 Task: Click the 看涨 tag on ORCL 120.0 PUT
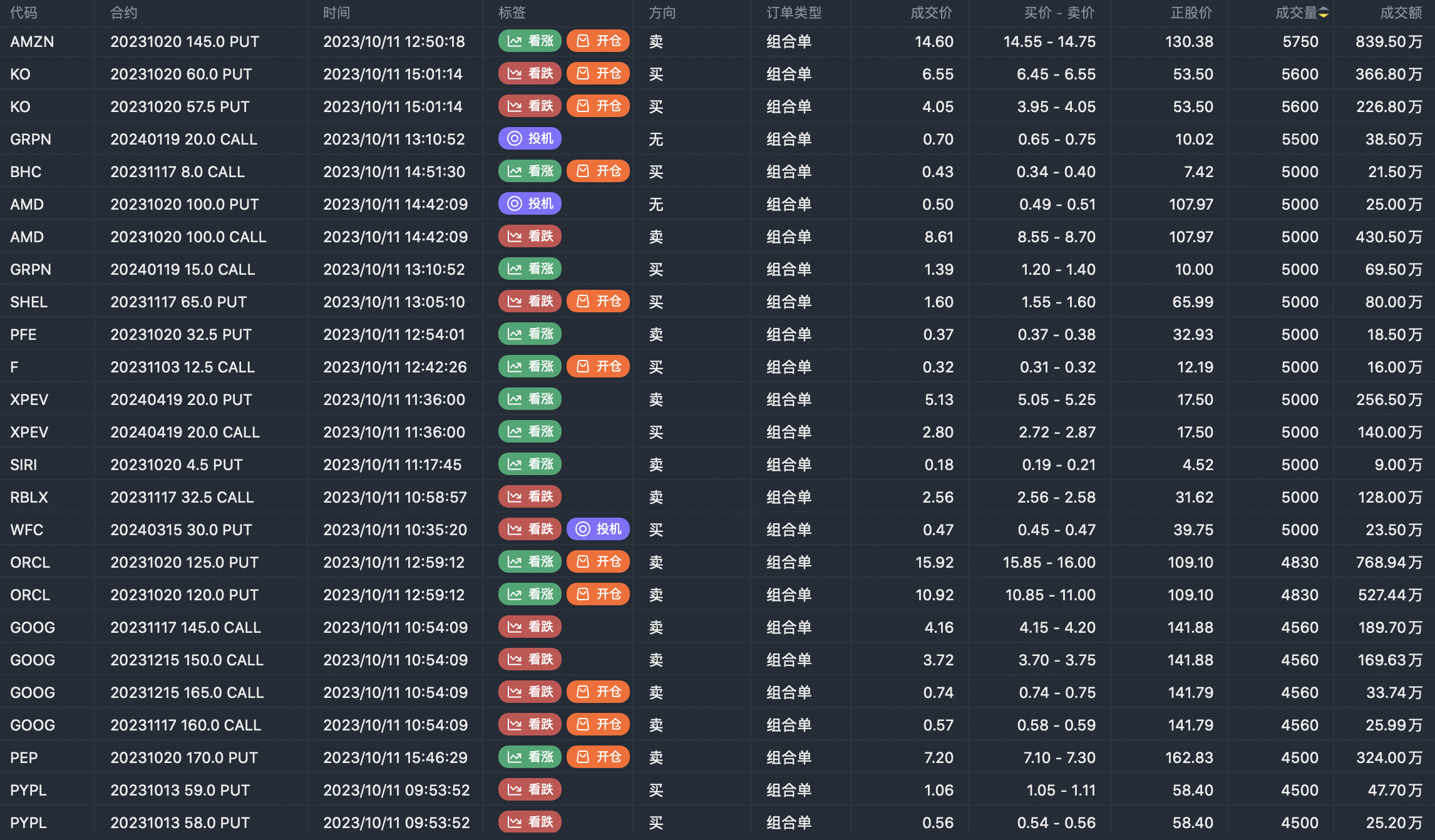(x=530, y=595)
